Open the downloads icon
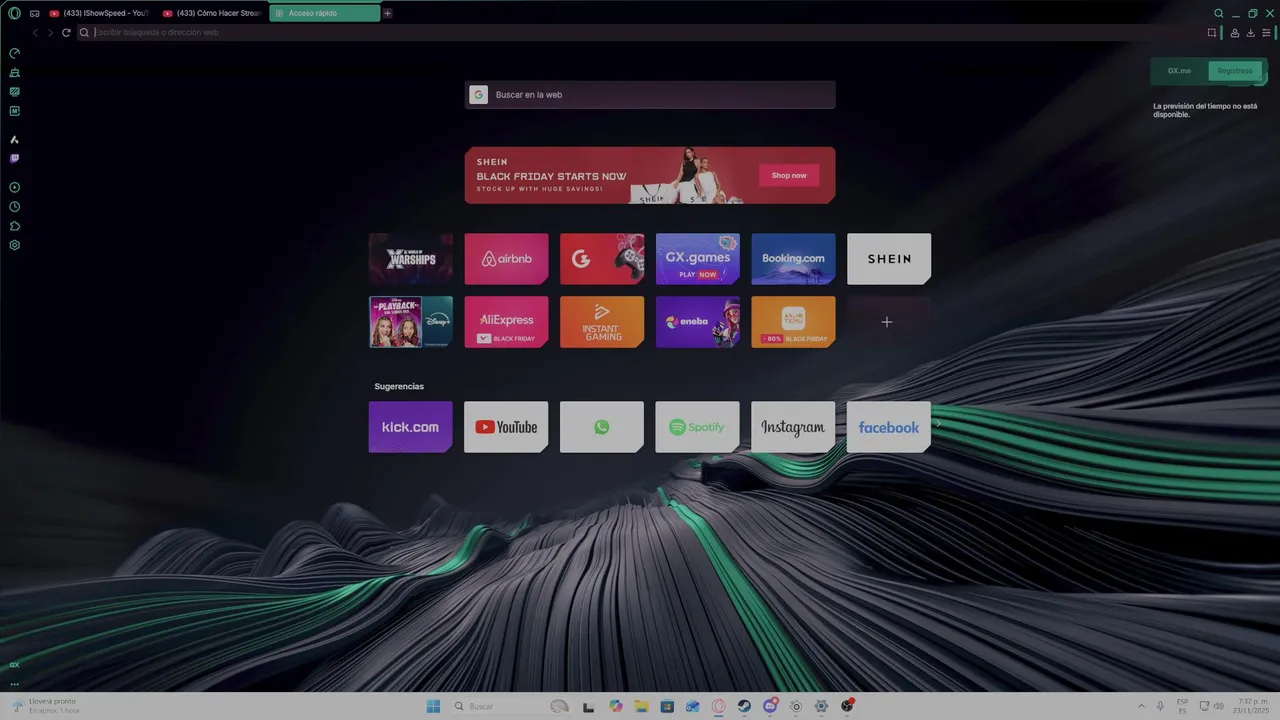This screenshot has width=1280, height=720. (1250, 32)
